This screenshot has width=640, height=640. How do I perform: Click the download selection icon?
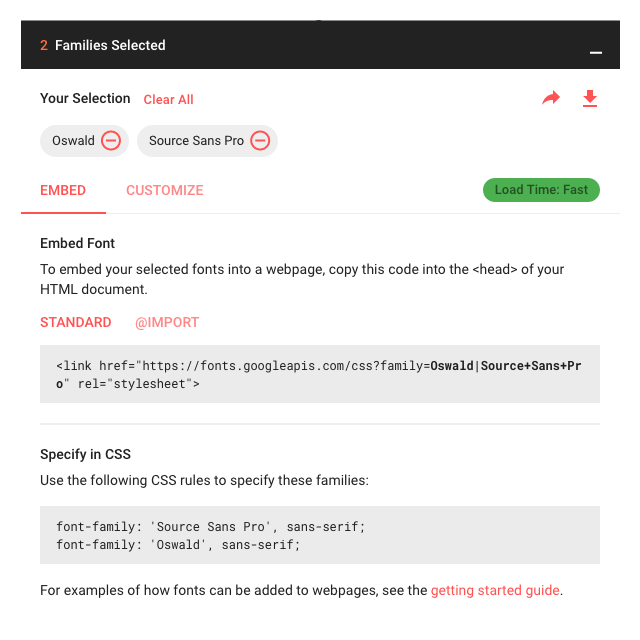[x=590, y=98]
